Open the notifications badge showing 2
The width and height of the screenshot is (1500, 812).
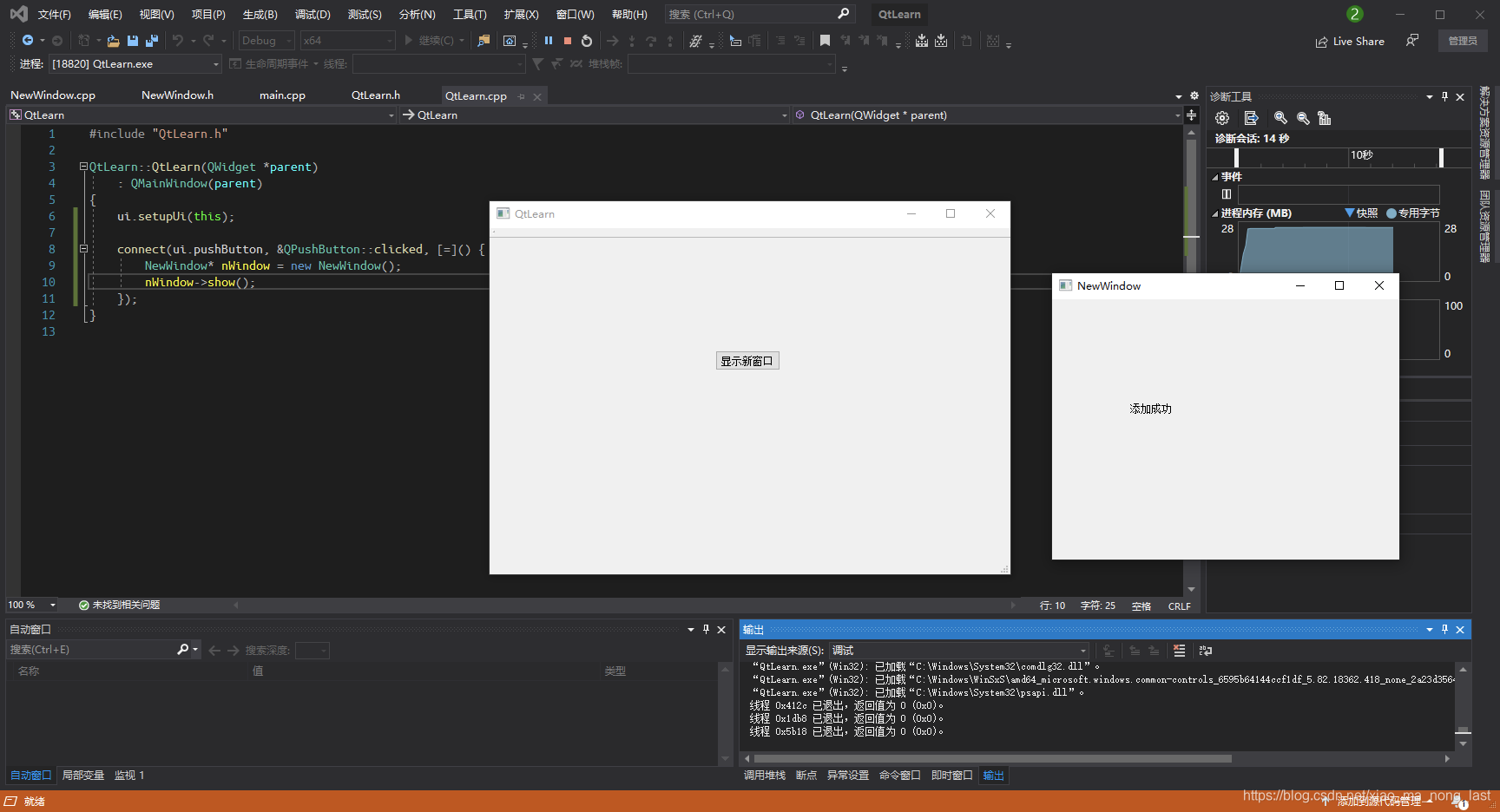(x=1355, y=14)
